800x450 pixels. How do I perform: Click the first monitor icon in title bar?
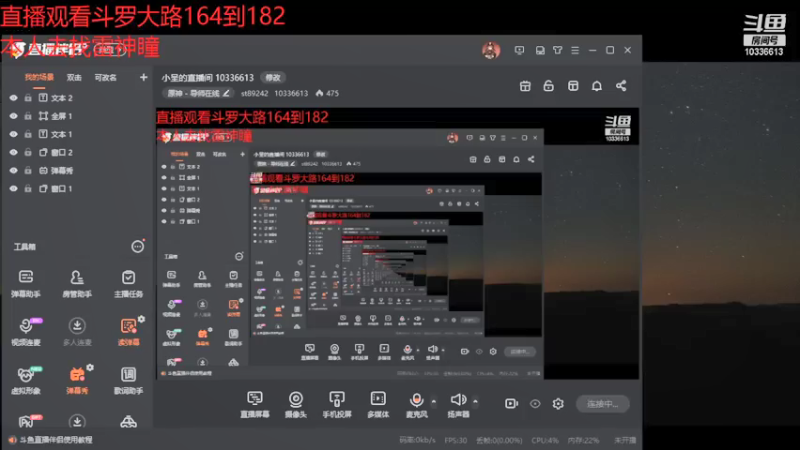point(519,50)
